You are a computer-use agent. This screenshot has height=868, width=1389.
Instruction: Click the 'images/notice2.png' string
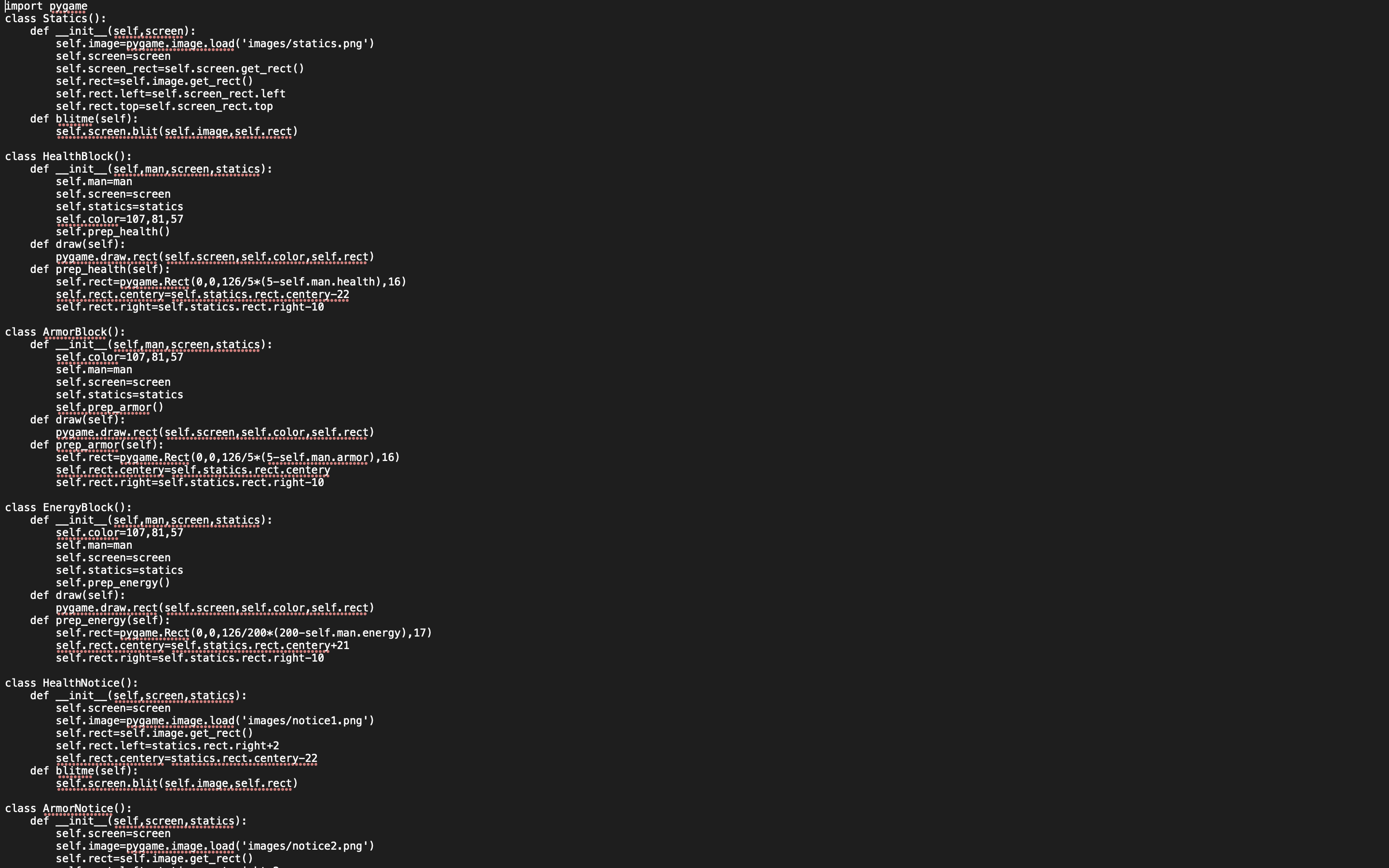(x=305, y=846)
